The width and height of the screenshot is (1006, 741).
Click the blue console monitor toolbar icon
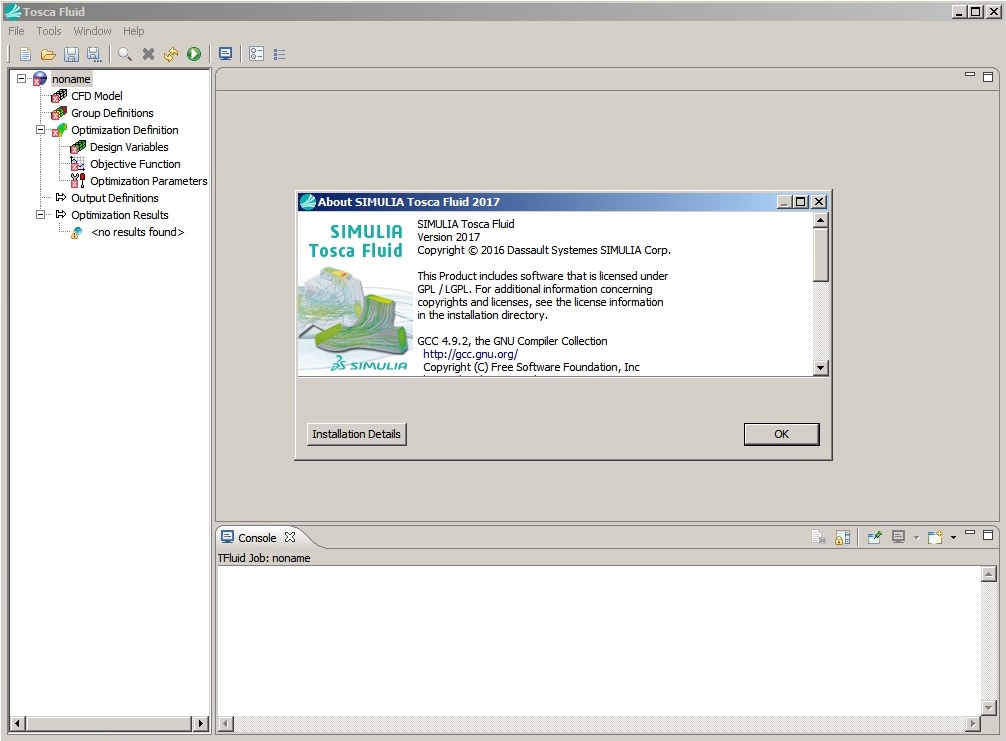[x=225, y=55]
